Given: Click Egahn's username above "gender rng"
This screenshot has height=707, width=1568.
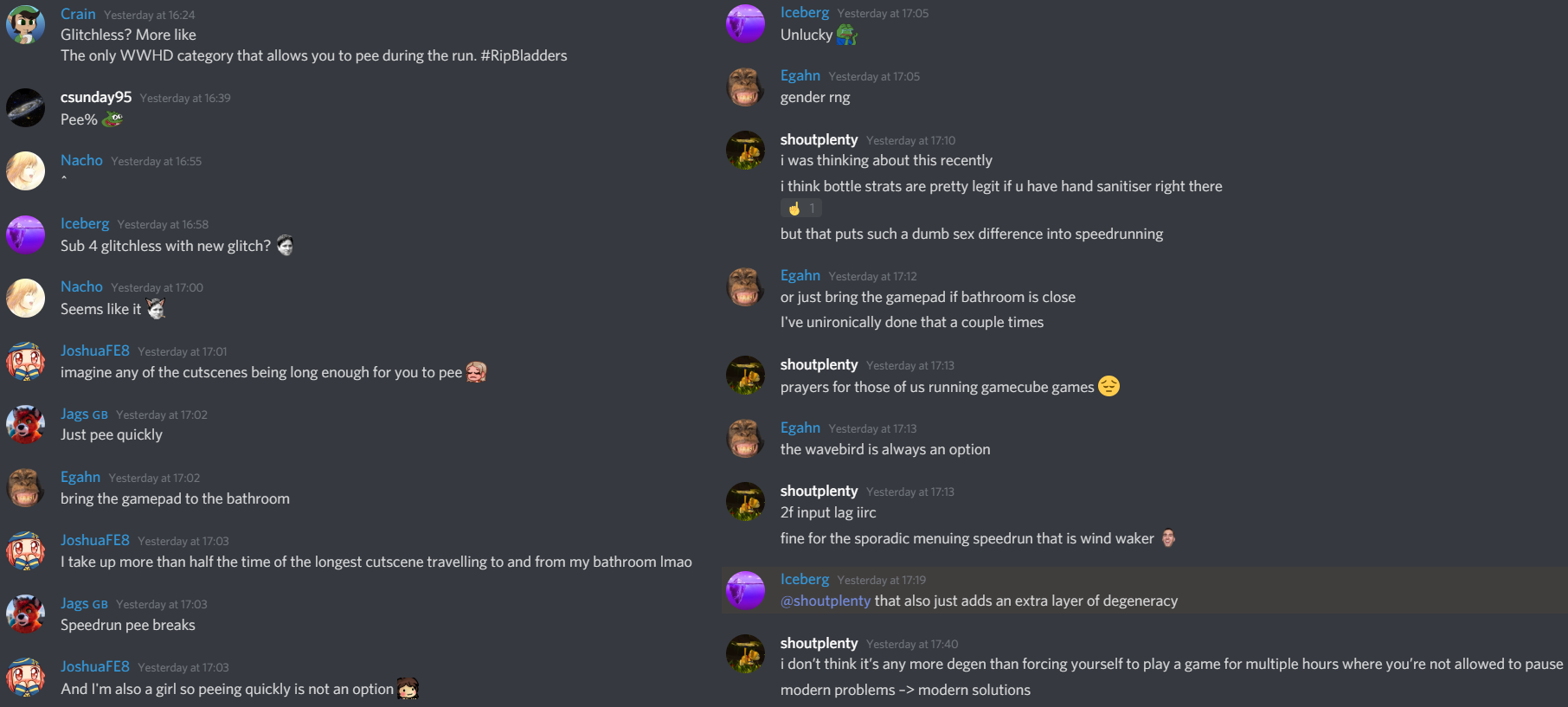Looking at the screenshot, I should point(800,75).
